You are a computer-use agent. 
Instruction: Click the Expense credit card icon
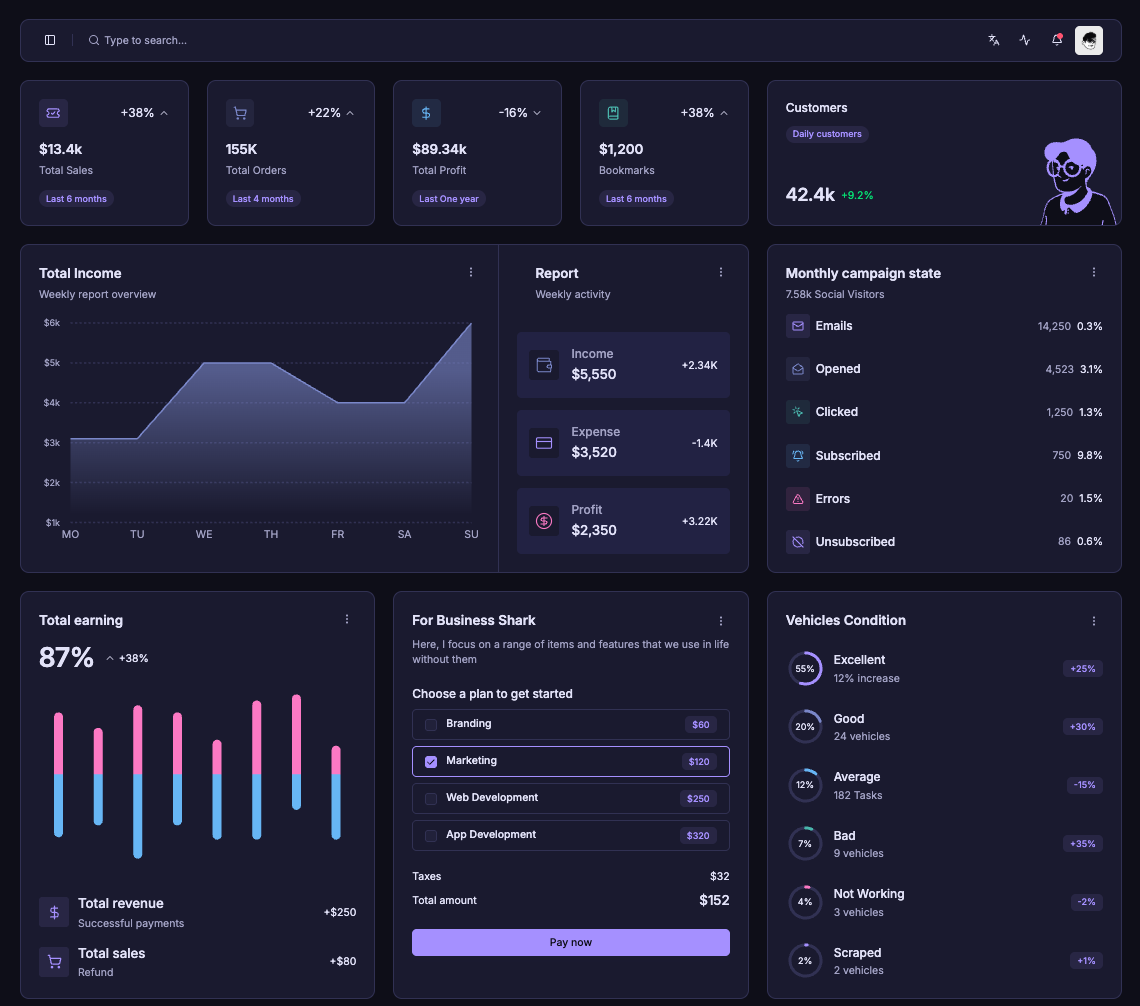[x=544, y=443]
